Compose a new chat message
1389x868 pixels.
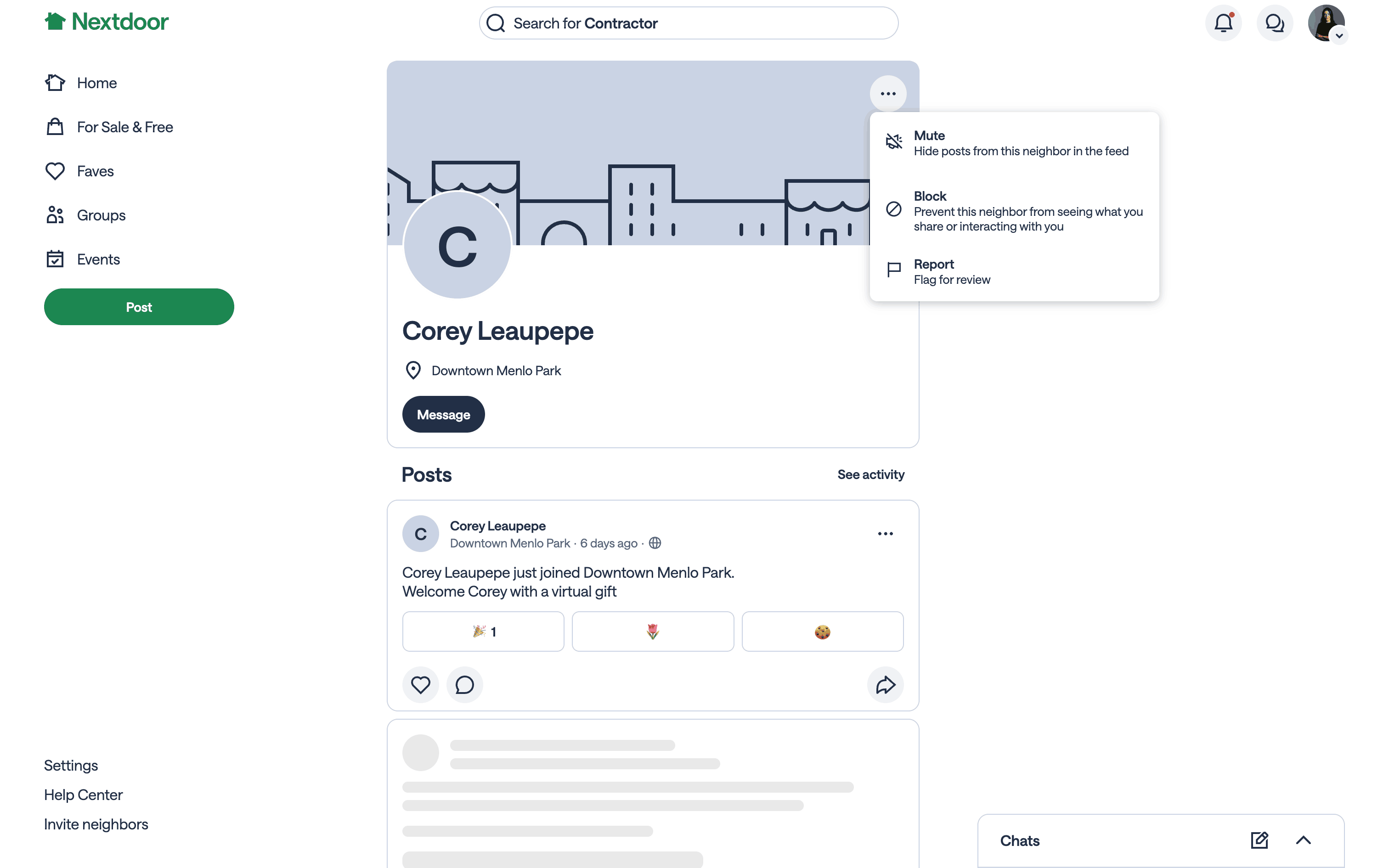pos(1259,840)
